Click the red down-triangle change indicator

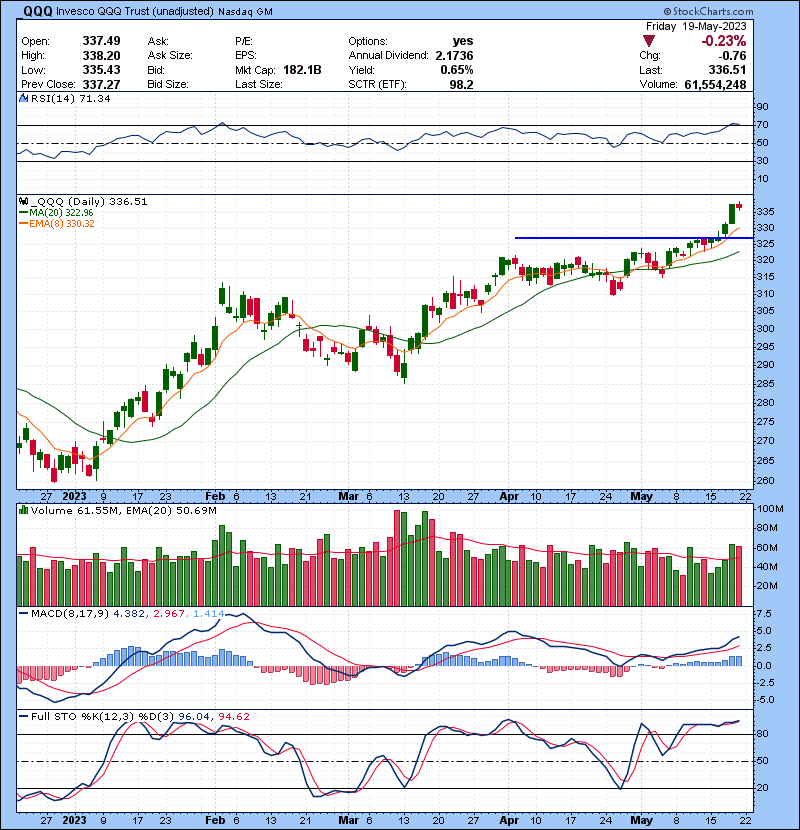tap(649, 41)
